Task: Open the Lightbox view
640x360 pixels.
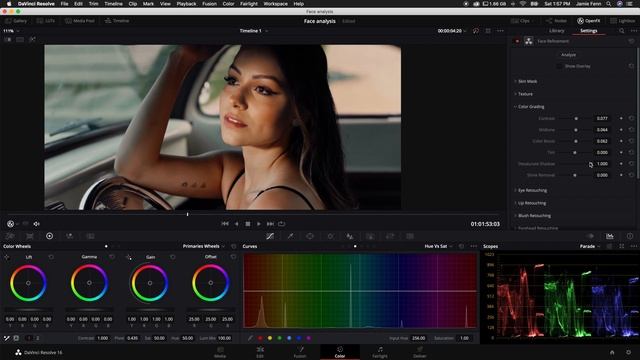Action: (x=623, y=21)
